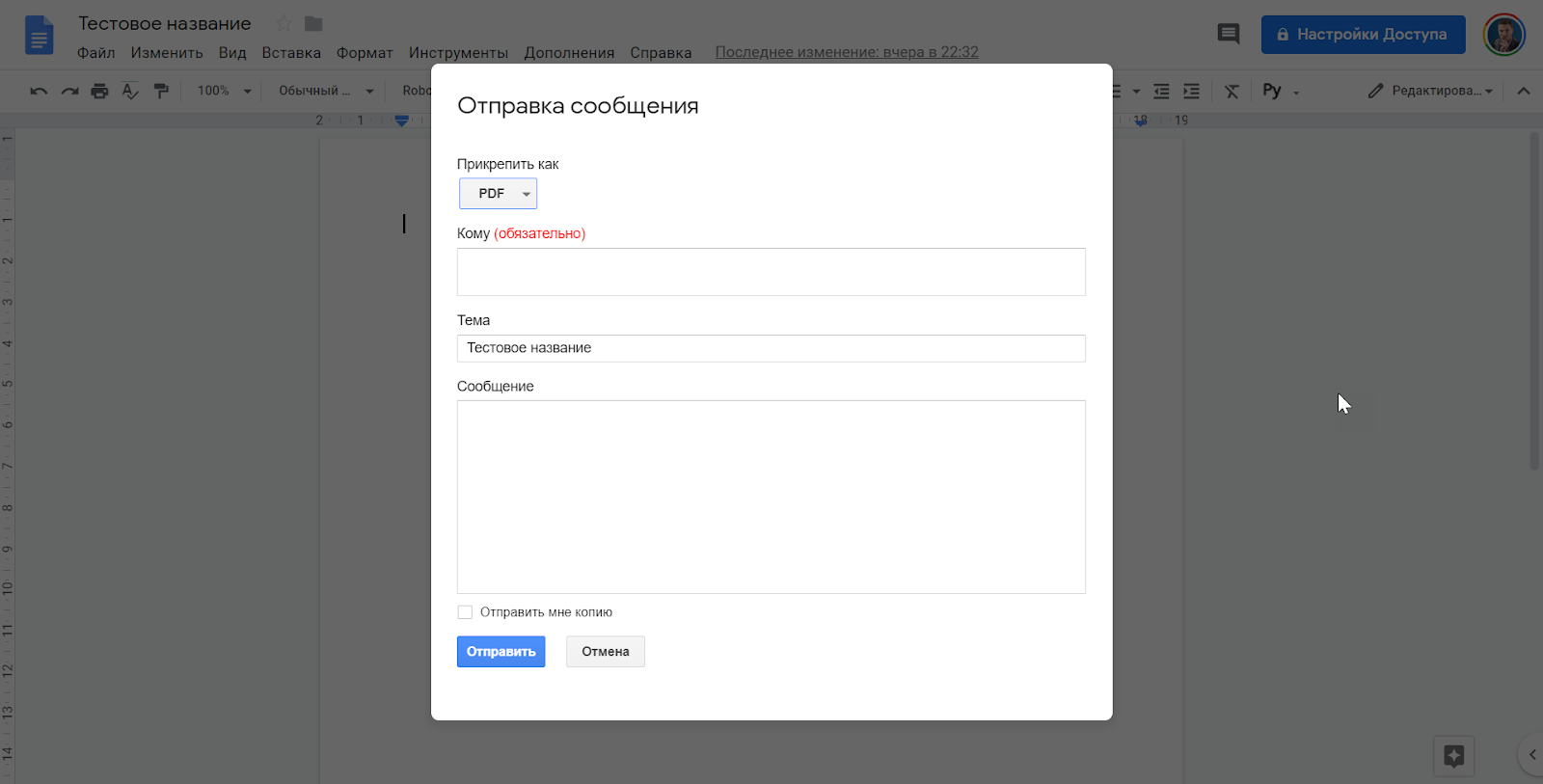1543x784 pixels.
Task: Open the 100% zoom dropdown
Action: point(224,91)
